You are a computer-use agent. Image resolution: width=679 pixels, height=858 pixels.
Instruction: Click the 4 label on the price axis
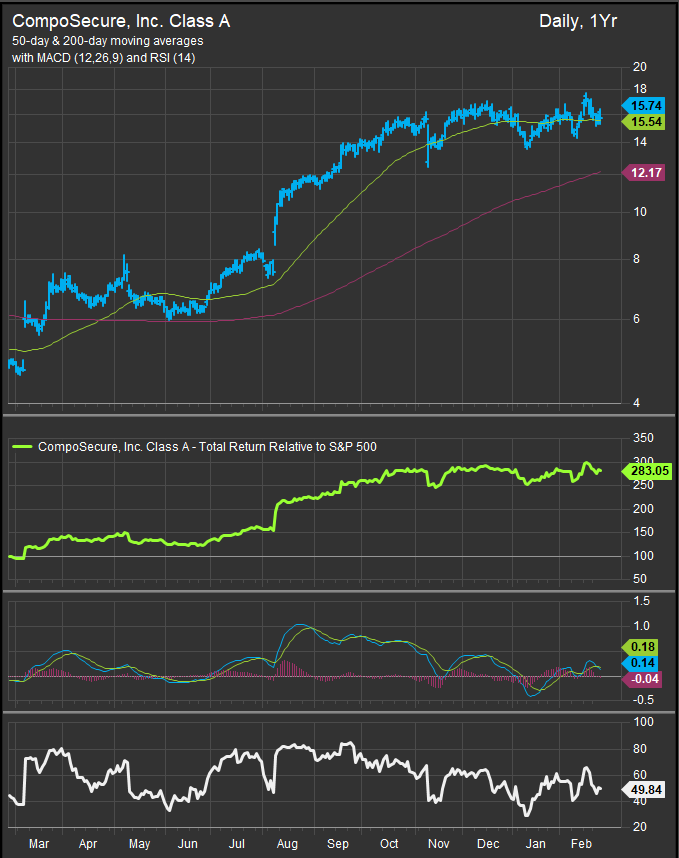click(636, 403)
